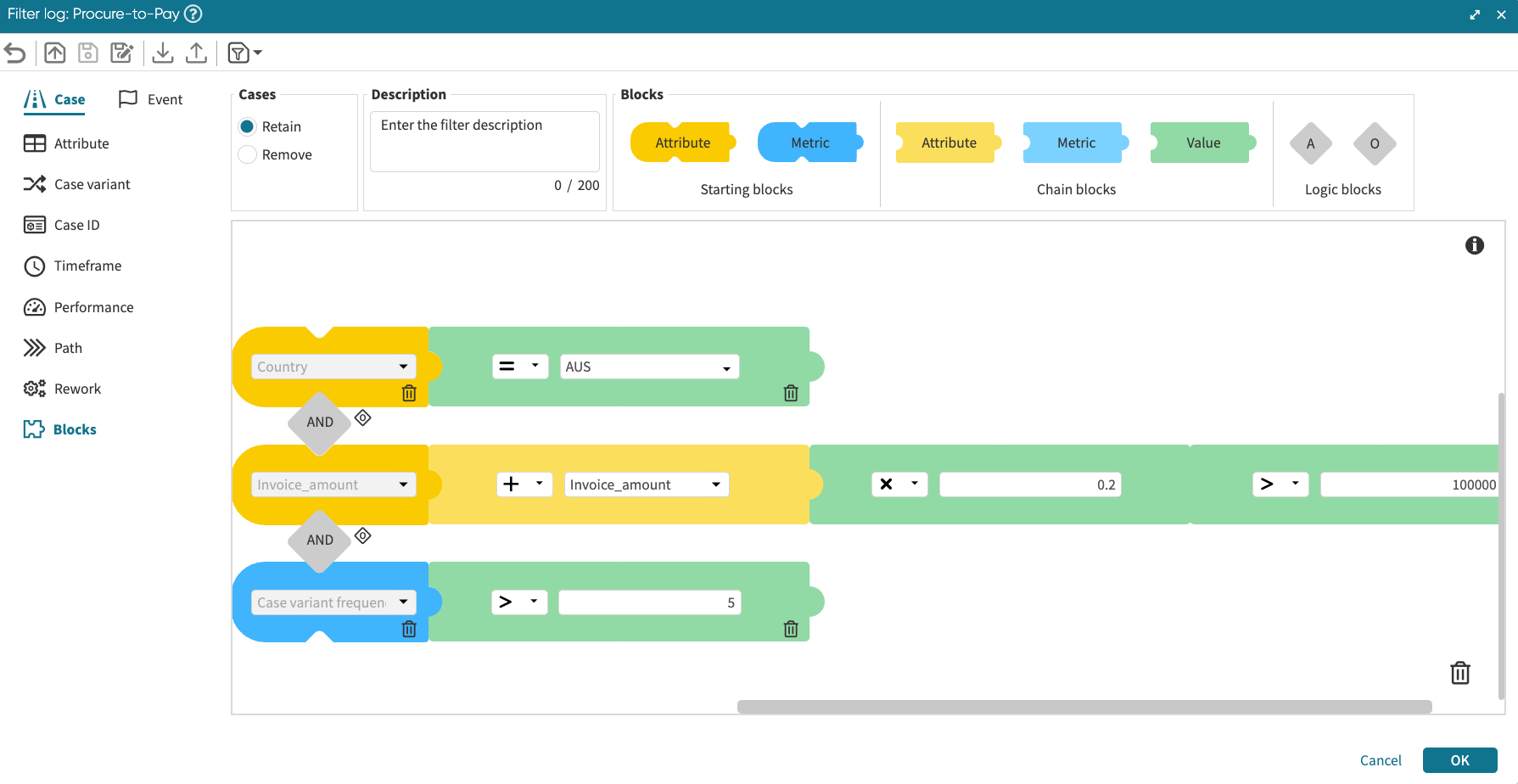Select the Remove radio button
Screen dimensions: 1518x784
(248, 154)
